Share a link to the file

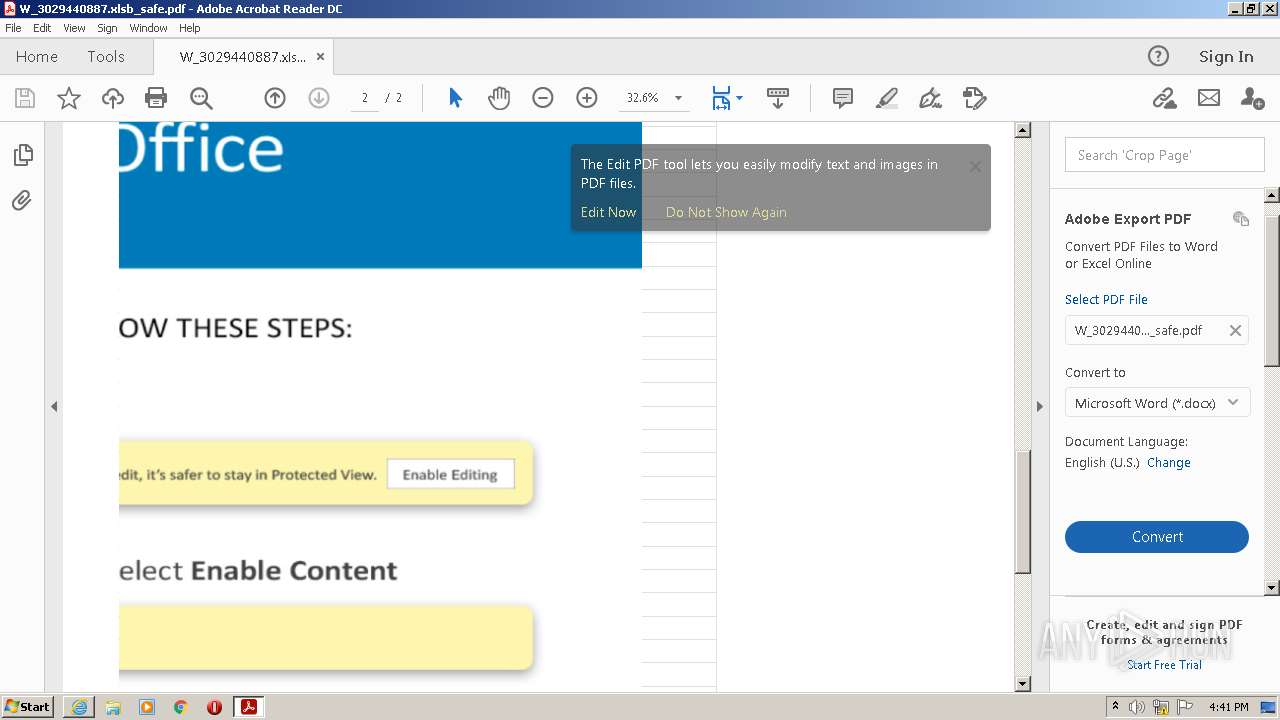coord(1164,98)
